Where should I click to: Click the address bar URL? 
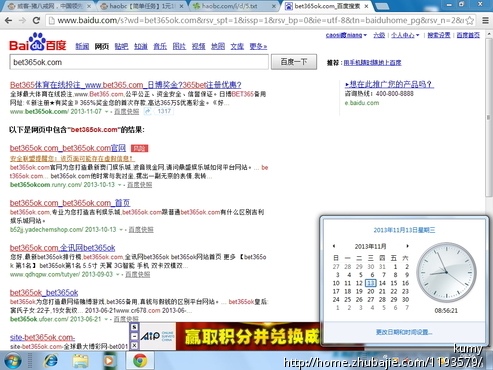(x=260, y=21)
